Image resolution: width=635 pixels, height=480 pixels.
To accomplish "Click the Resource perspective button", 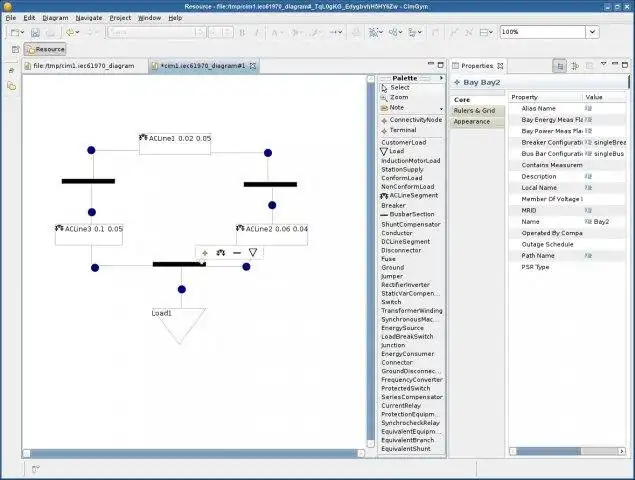I will [45, 49].
